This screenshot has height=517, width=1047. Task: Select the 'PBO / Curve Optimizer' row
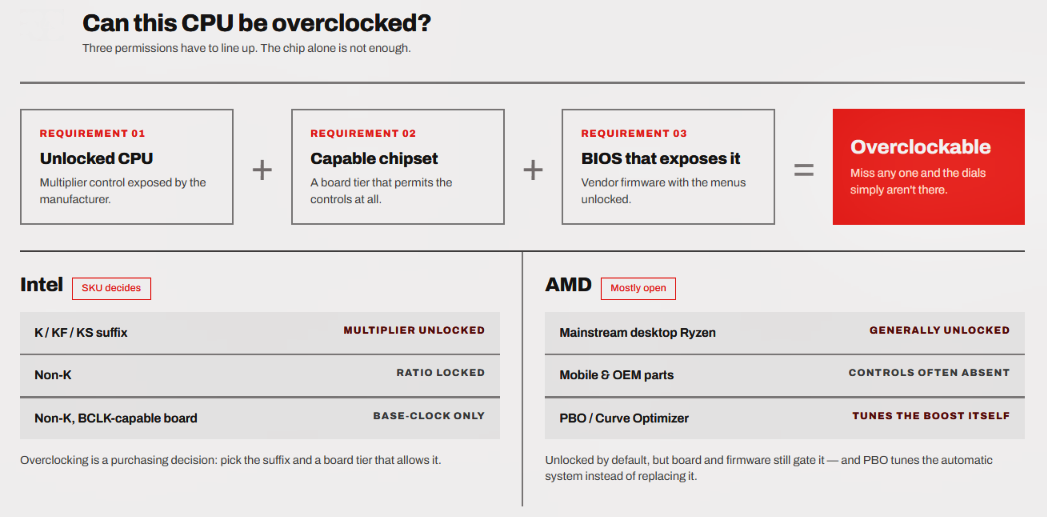click(785, 418)
